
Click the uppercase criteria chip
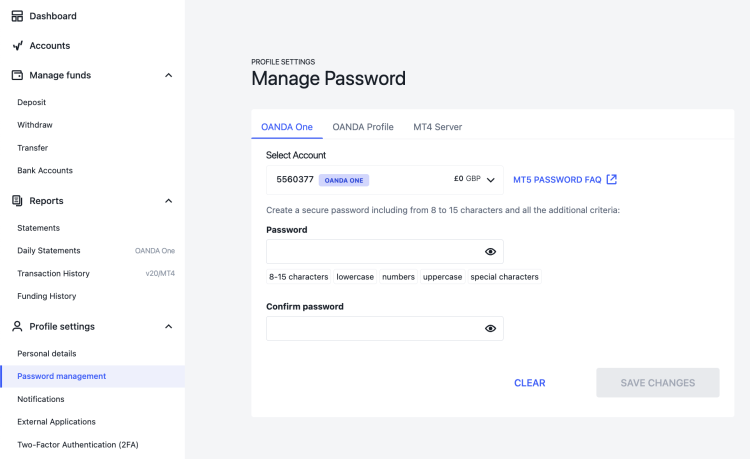click(442, 277)
